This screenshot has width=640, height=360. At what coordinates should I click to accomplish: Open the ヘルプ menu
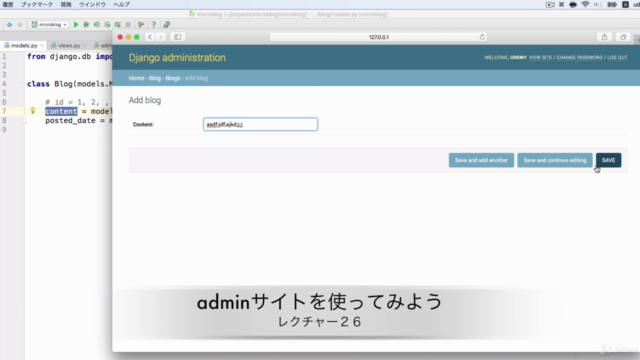121,4
